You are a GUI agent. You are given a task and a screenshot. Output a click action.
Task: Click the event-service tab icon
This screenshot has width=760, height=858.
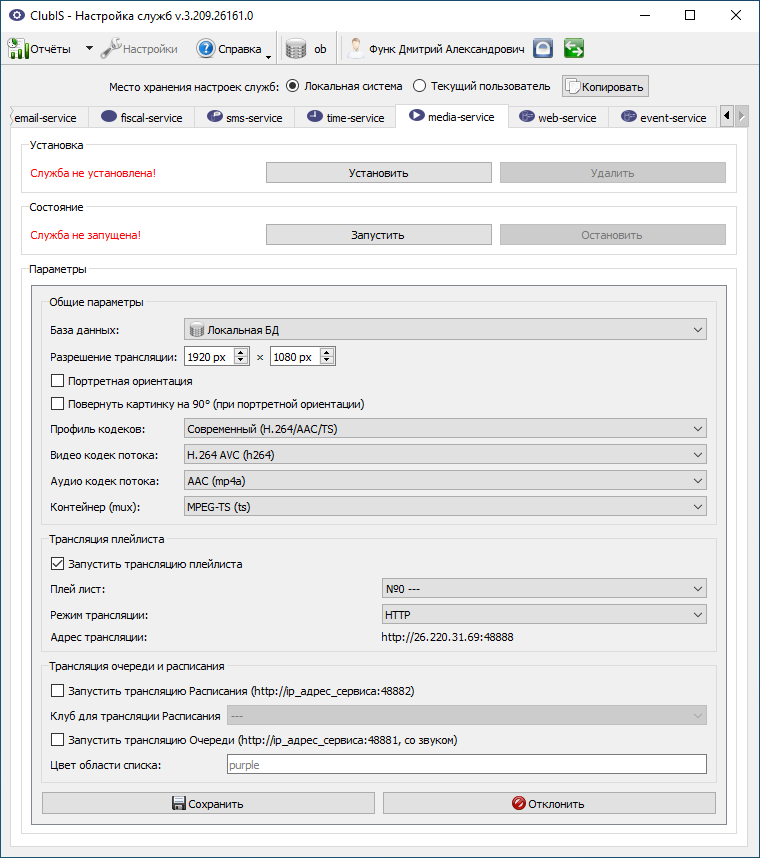tap(629, 116)
